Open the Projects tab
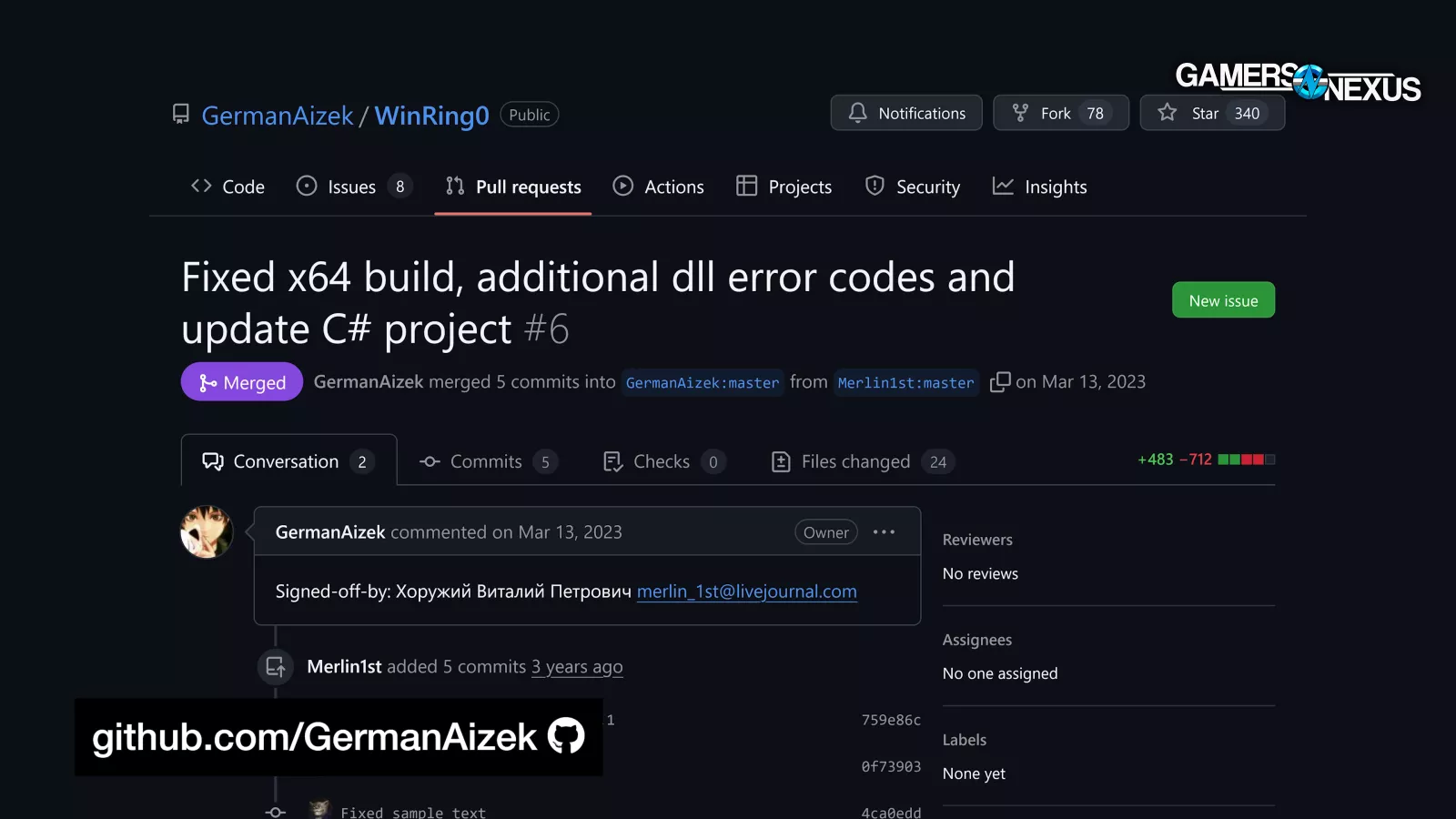 coord(784,187)
